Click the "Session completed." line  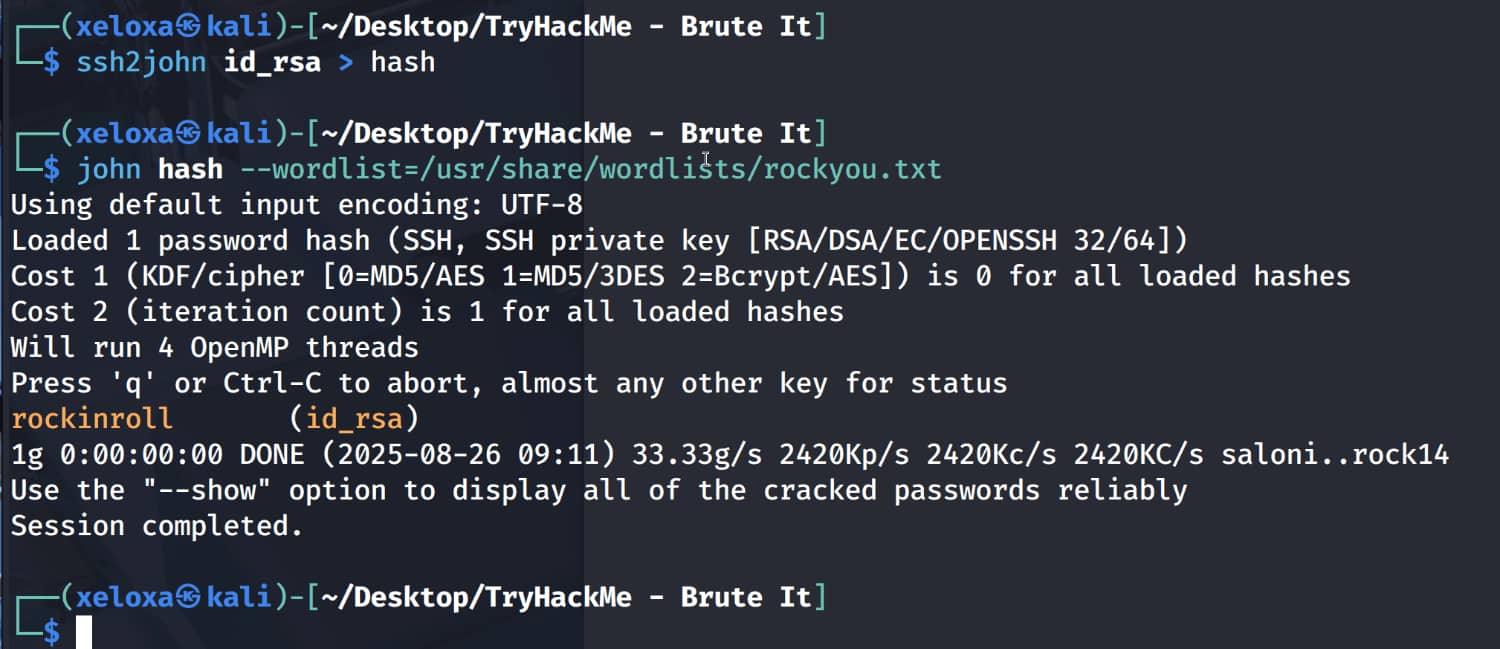(156, 526)
